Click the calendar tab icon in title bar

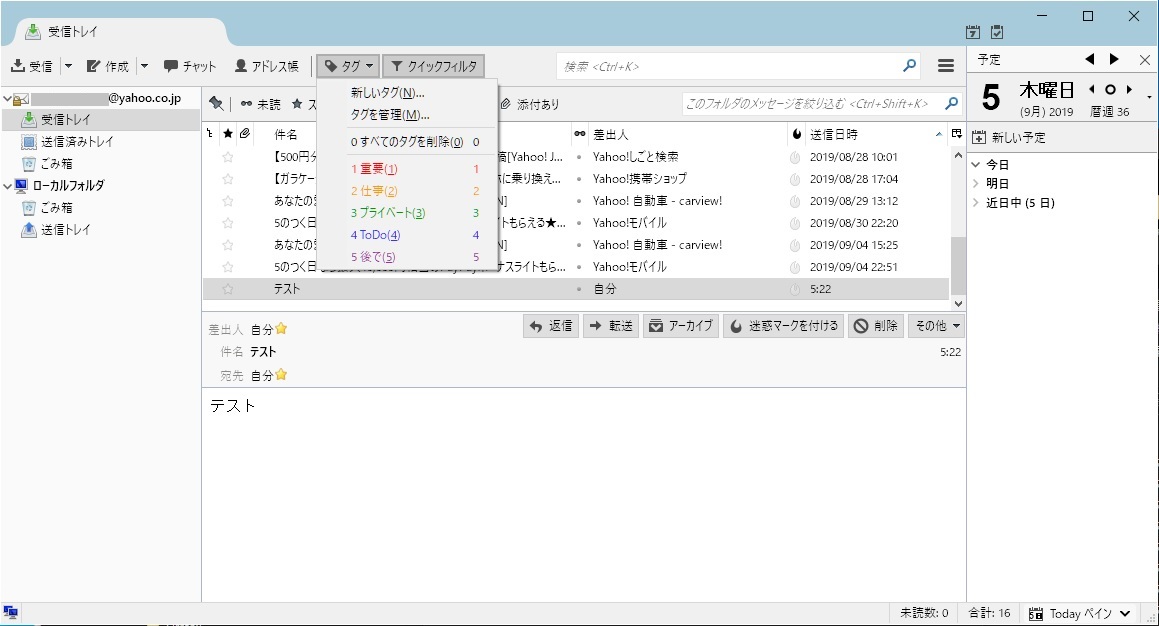(x=973, y=32)
